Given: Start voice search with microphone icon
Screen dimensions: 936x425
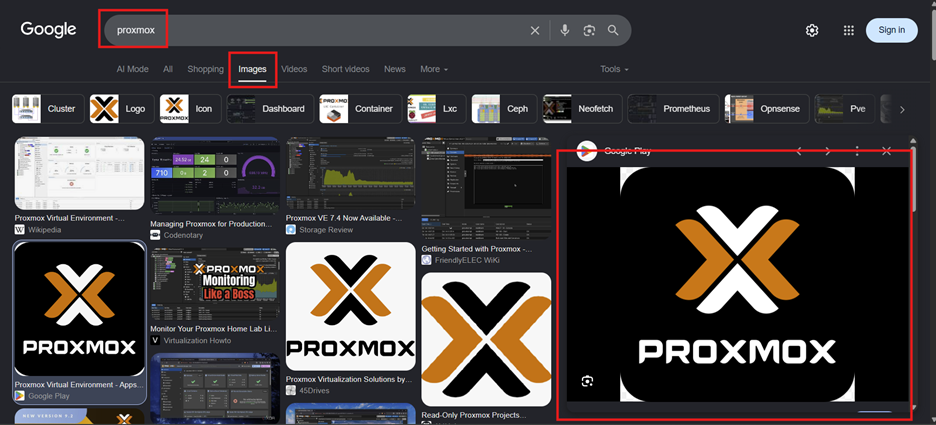Looking at the screenshot, I should click(x=565, y=30).
